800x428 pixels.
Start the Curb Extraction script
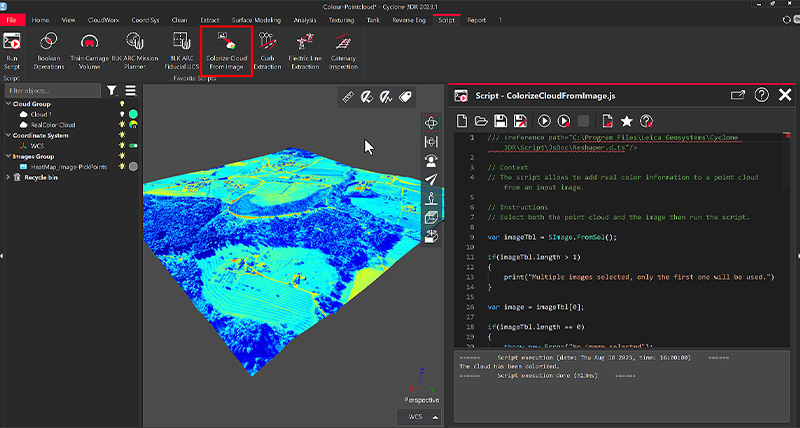pyautogui.click(x=267, y=51)
